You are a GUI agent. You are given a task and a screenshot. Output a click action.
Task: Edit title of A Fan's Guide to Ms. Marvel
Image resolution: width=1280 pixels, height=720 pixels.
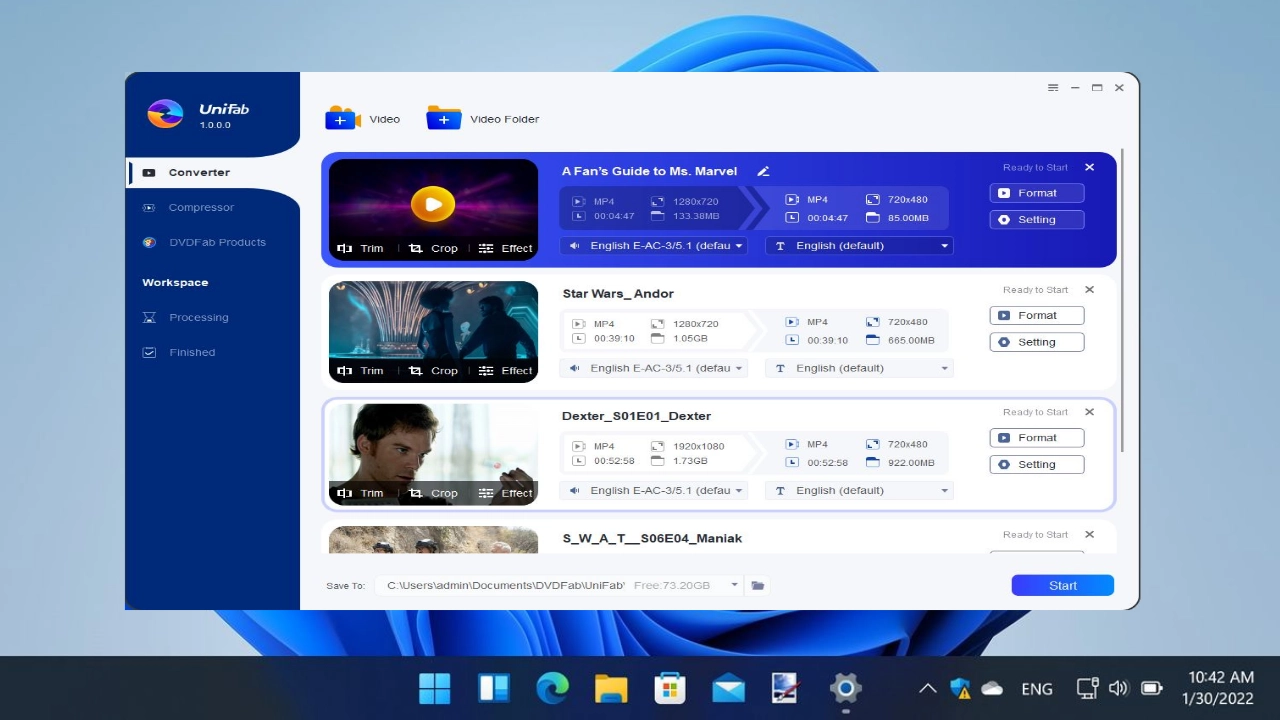763,172
